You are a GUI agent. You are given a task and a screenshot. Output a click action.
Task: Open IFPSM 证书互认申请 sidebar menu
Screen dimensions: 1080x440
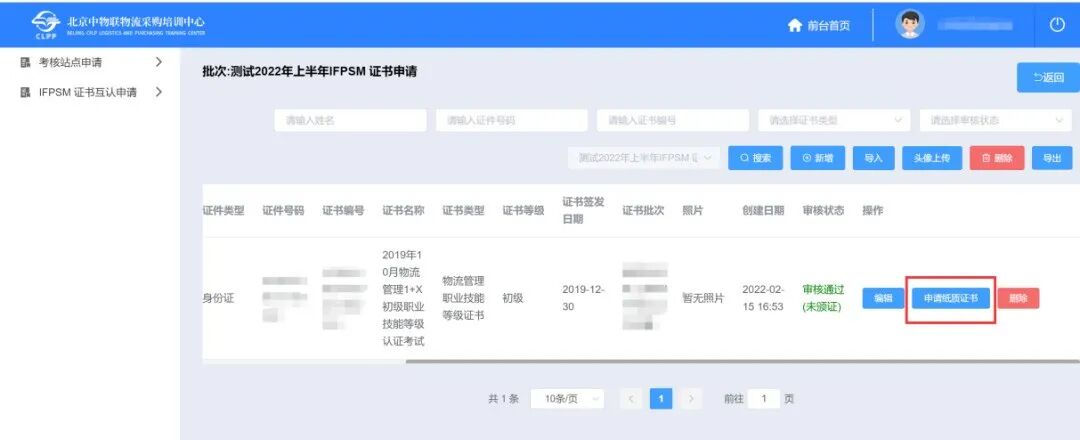tap(87, 92)
